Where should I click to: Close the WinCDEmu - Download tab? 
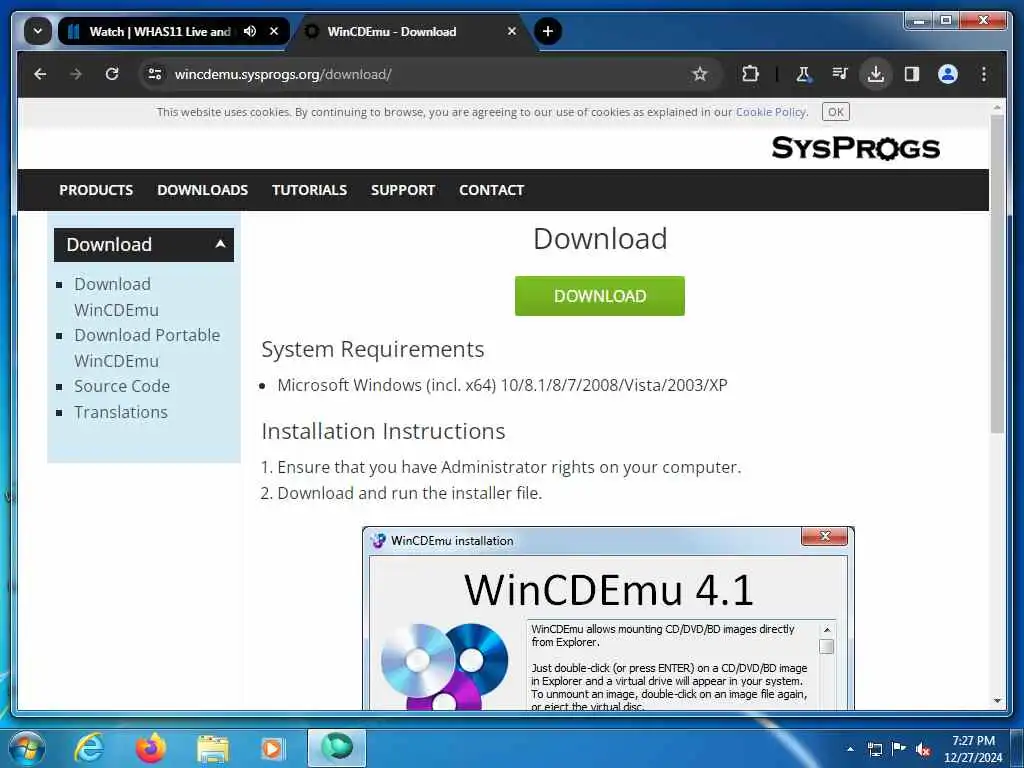[x=512, y=31]
